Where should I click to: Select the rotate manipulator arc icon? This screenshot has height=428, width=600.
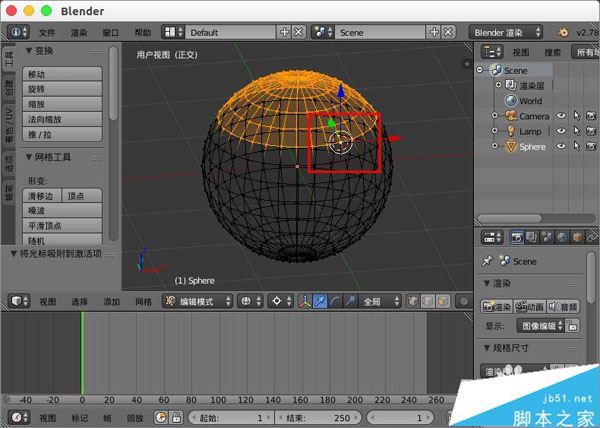[x=335, y=301]
